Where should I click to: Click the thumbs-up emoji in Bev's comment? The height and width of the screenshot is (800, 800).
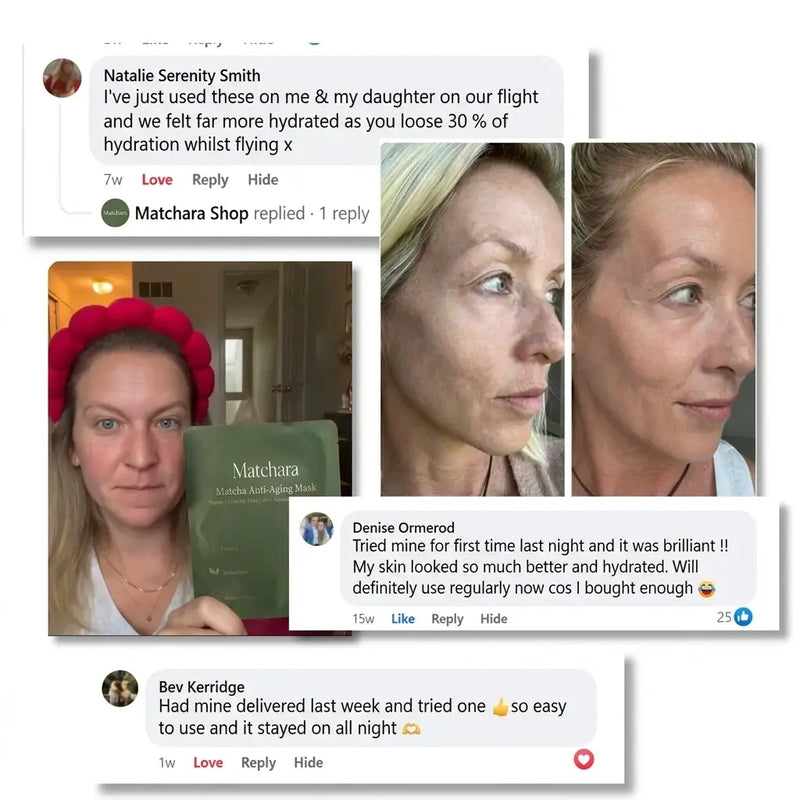(501, 707)
